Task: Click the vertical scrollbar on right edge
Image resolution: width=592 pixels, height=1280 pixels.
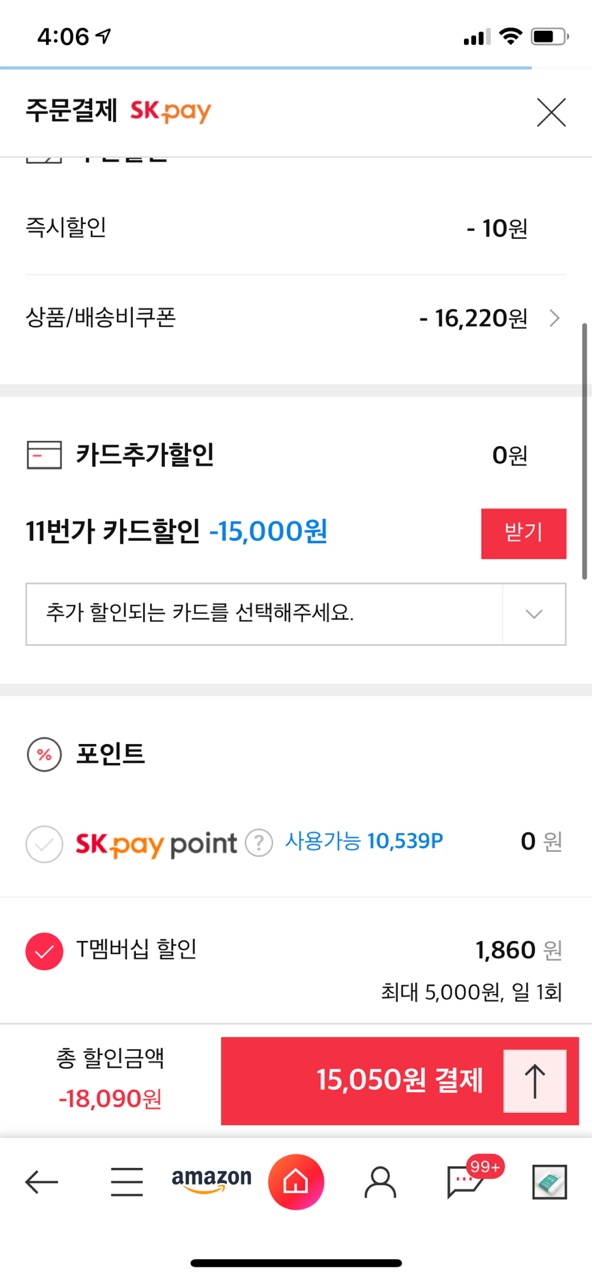Action: (585, 450)
